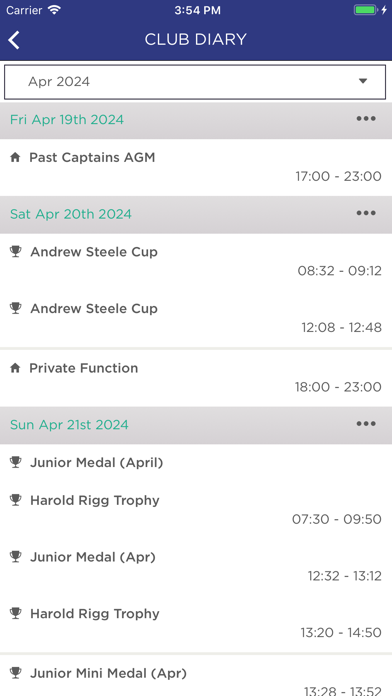Tap the trophy icon beside Junior Medal (Apr)
The image size is (392, 696).
coord(16,557)
